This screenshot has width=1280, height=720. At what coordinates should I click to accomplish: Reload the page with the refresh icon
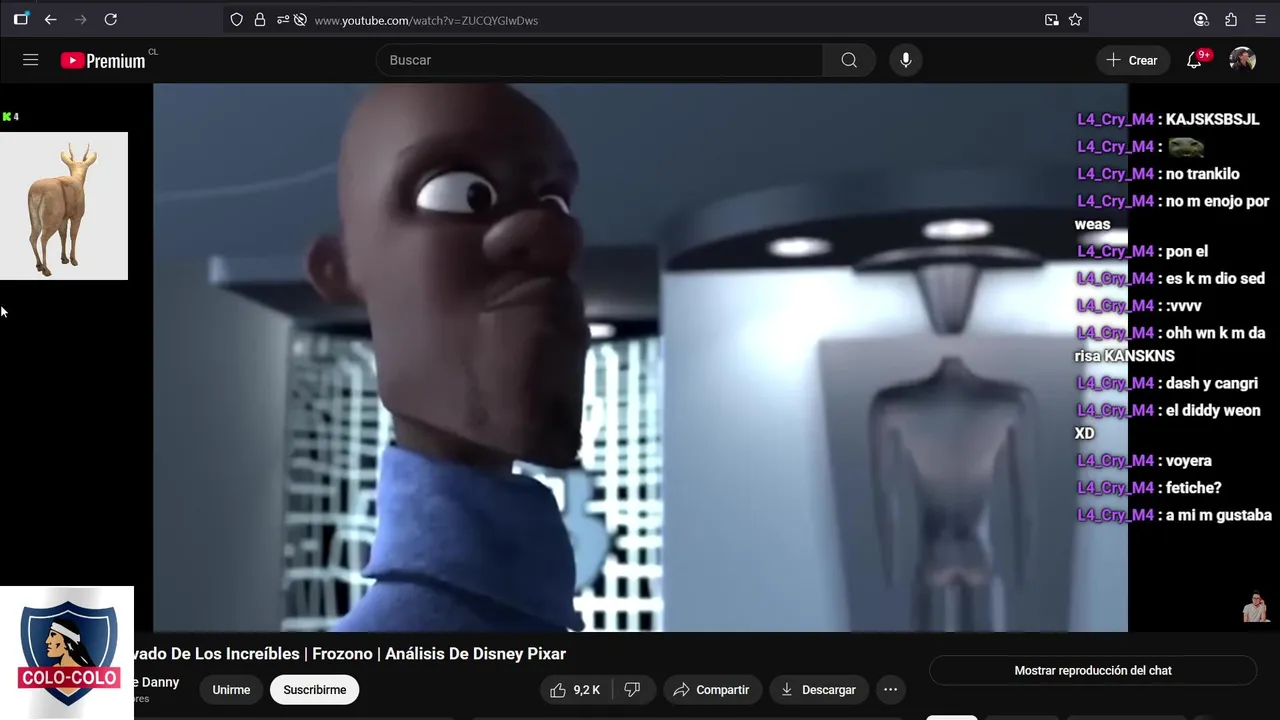111,19
